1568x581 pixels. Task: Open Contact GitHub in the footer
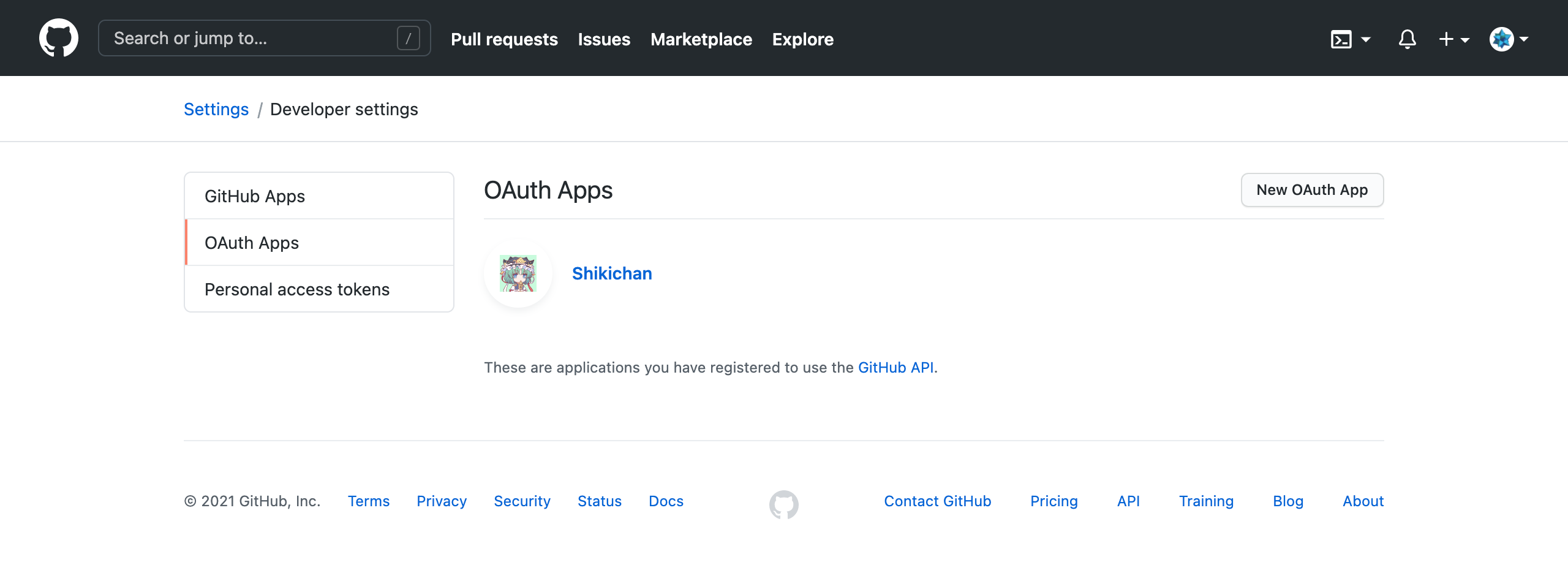(x=938, y=501)
